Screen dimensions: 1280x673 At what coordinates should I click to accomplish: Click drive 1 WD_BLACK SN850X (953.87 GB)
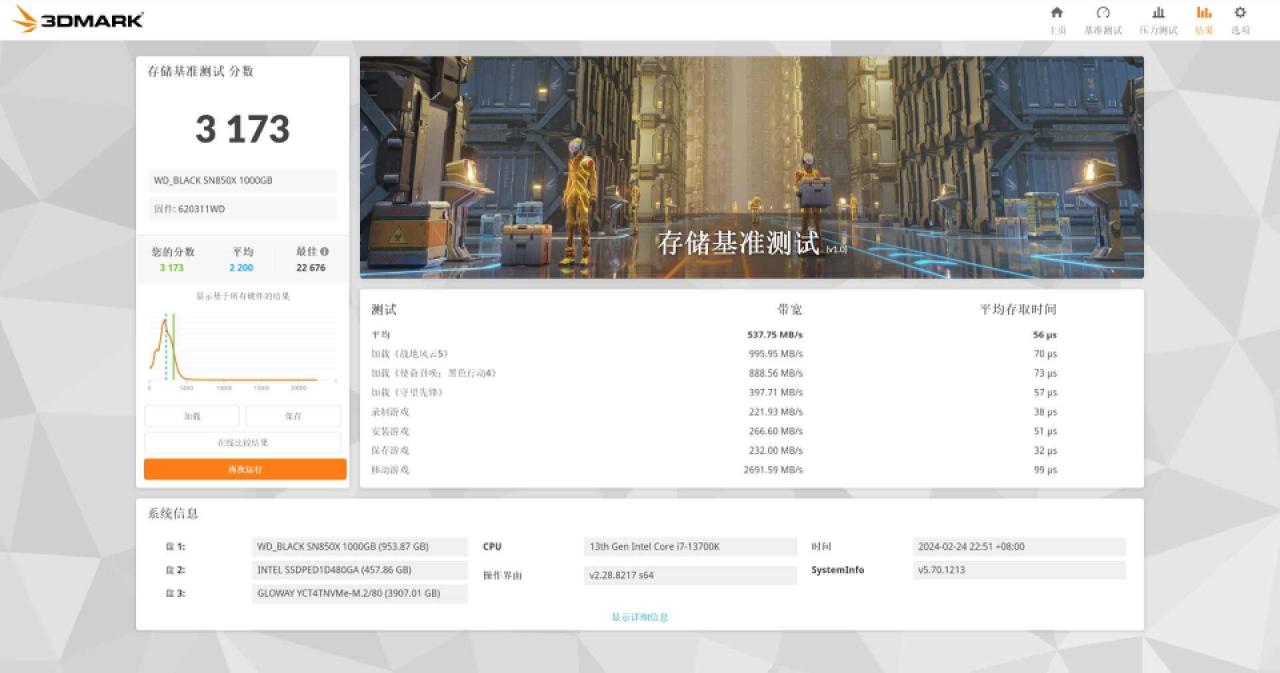point(360,547)
